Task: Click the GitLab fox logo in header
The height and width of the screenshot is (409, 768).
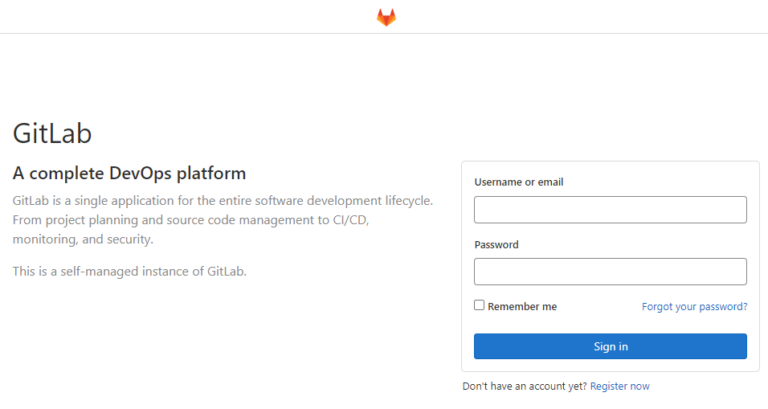Action: [x=386, y=17]
